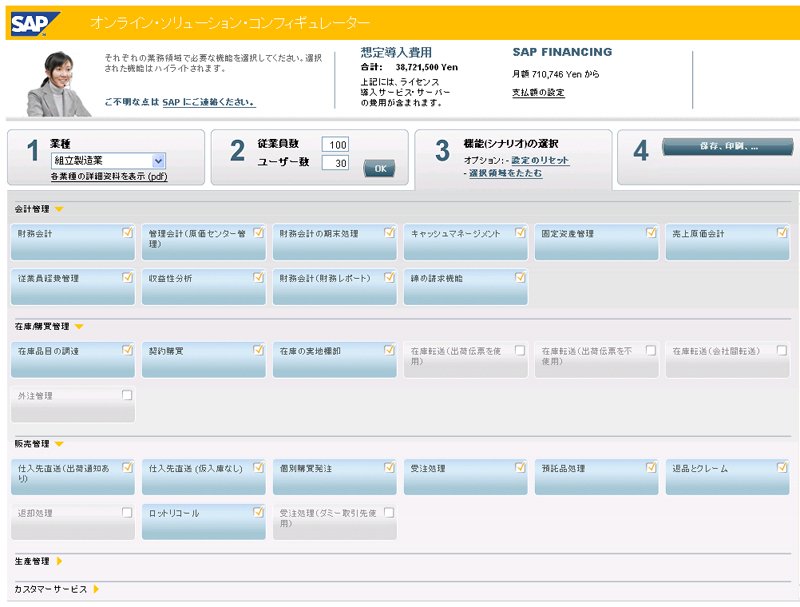Uncheck the キャッシュマネージメント checkbox
The width and height of the screenshot is (800, 607).
[520, 233]
